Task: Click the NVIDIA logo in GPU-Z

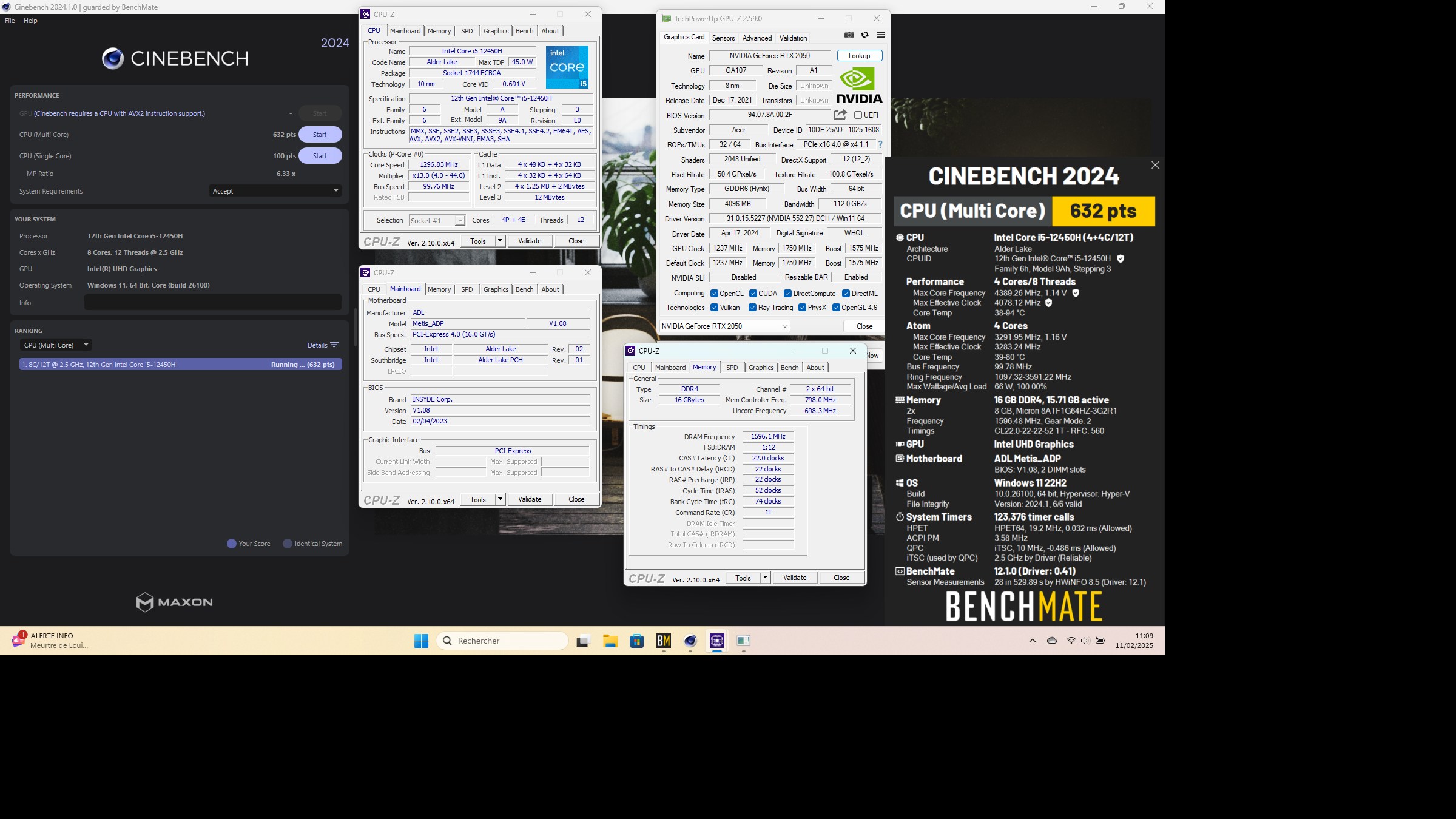Action: point(859,86)
